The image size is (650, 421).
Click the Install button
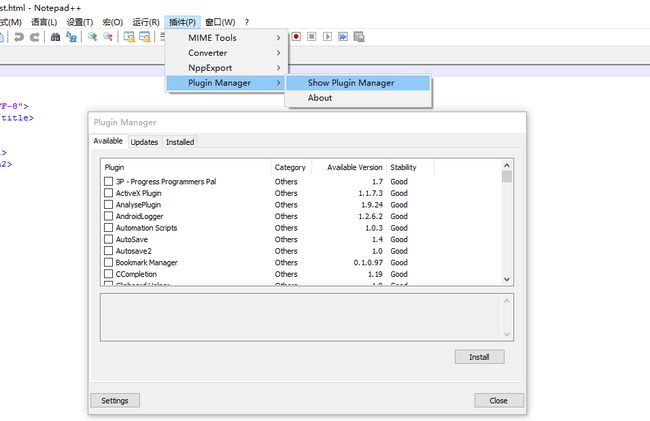coord(479,357)
